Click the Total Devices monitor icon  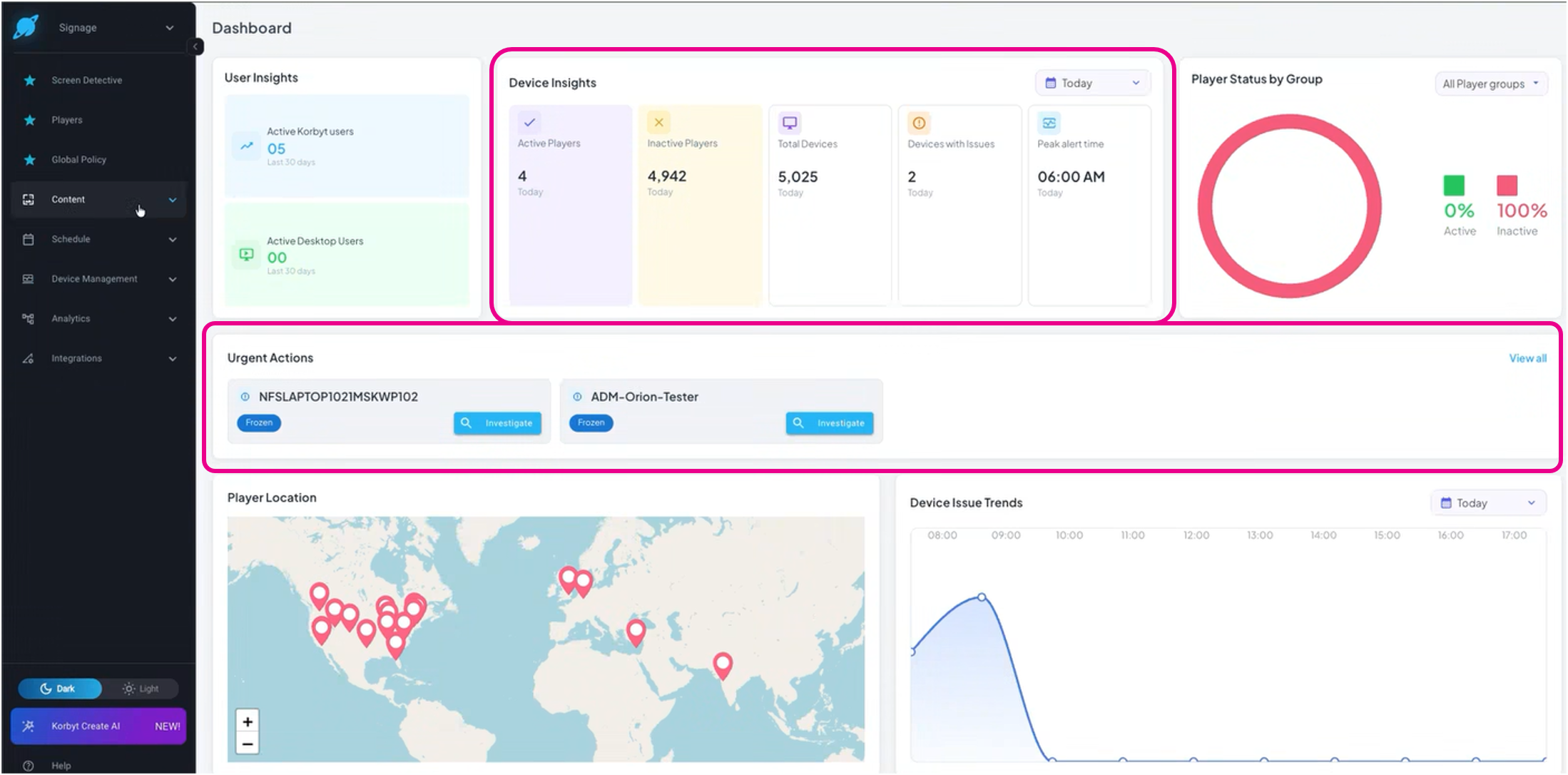tap(789, 123)
